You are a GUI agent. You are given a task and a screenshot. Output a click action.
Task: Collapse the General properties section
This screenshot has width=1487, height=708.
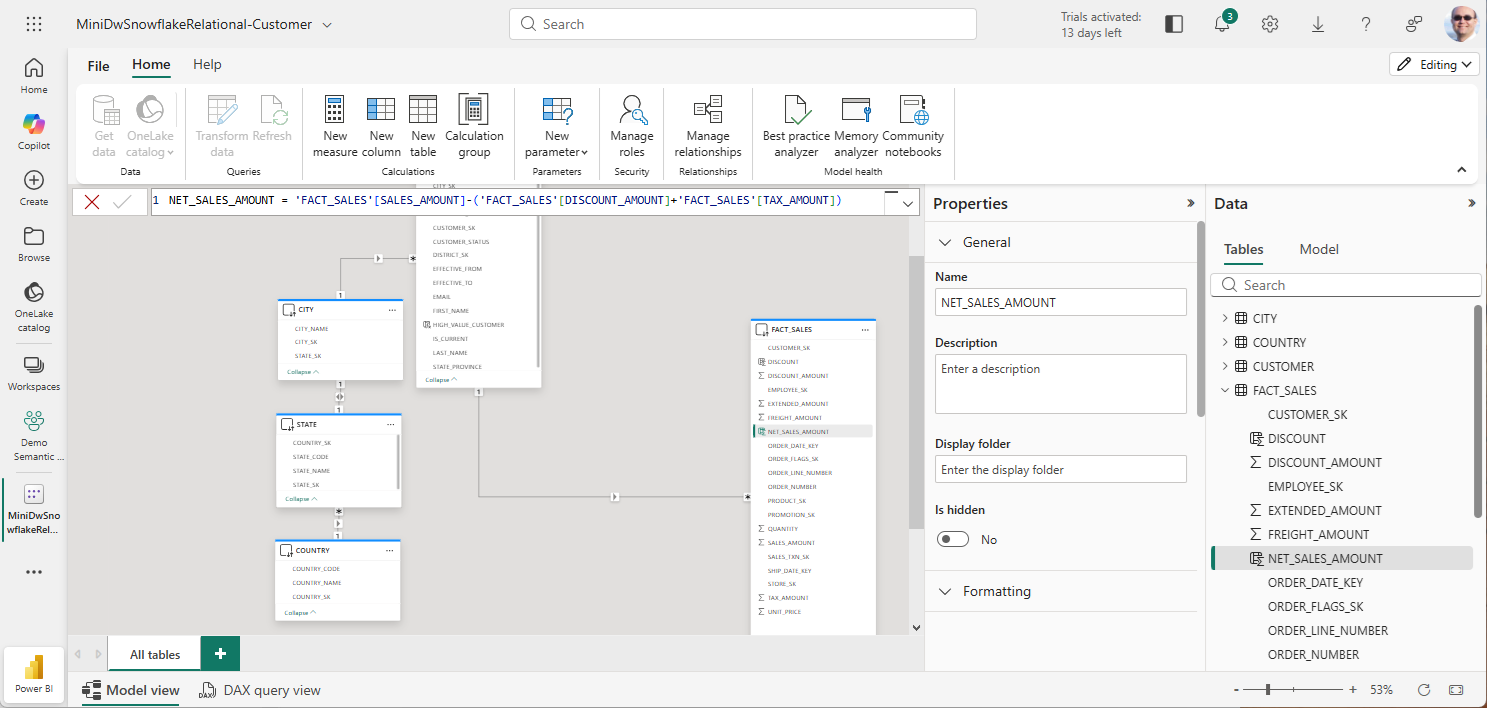[945, 242]
